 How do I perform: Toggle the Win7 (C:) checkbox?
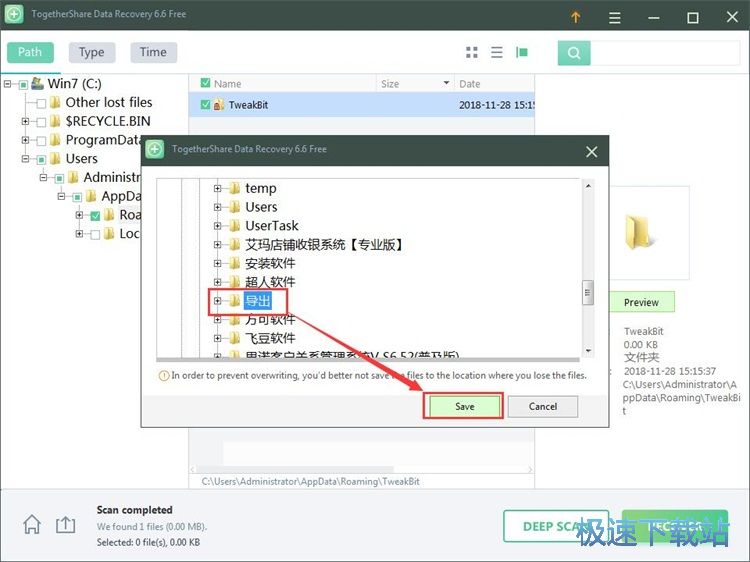tap(23, 85)
